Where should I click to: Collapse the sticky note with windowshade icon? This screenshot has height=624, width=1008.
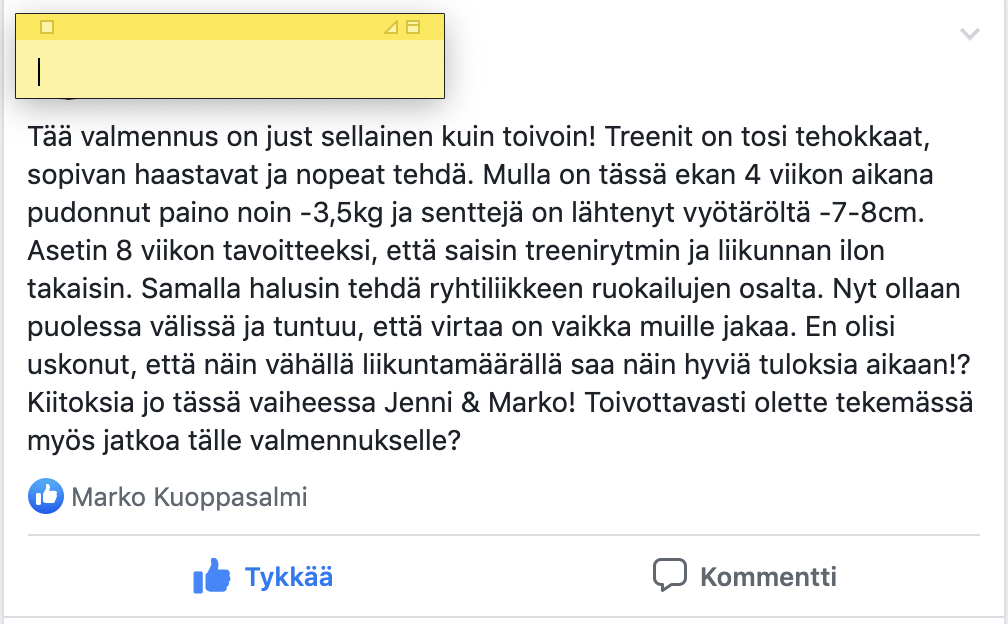[413, 27]
